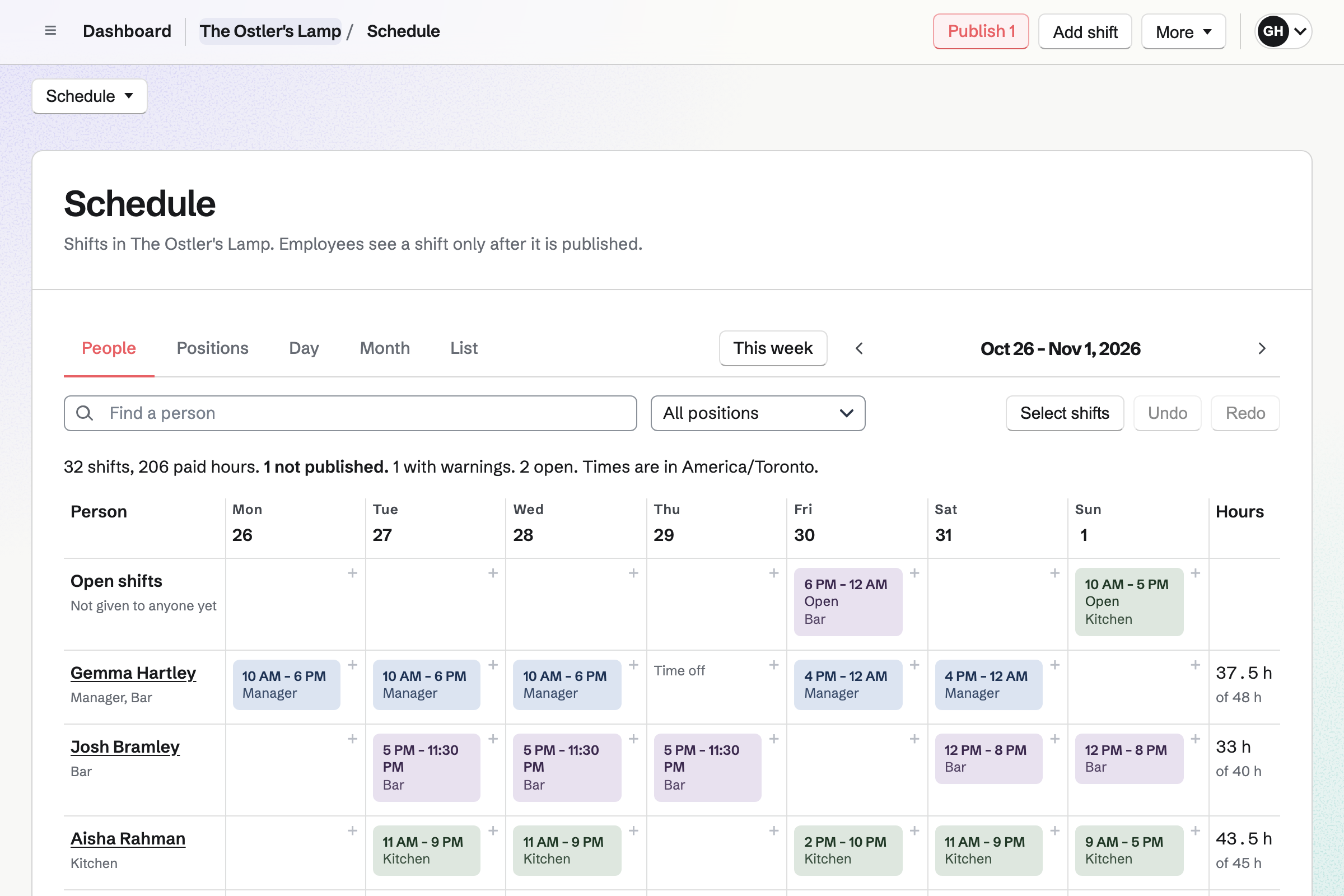Switch to the Positions tab
1344x896 pixels.
(x=213, y=348)
